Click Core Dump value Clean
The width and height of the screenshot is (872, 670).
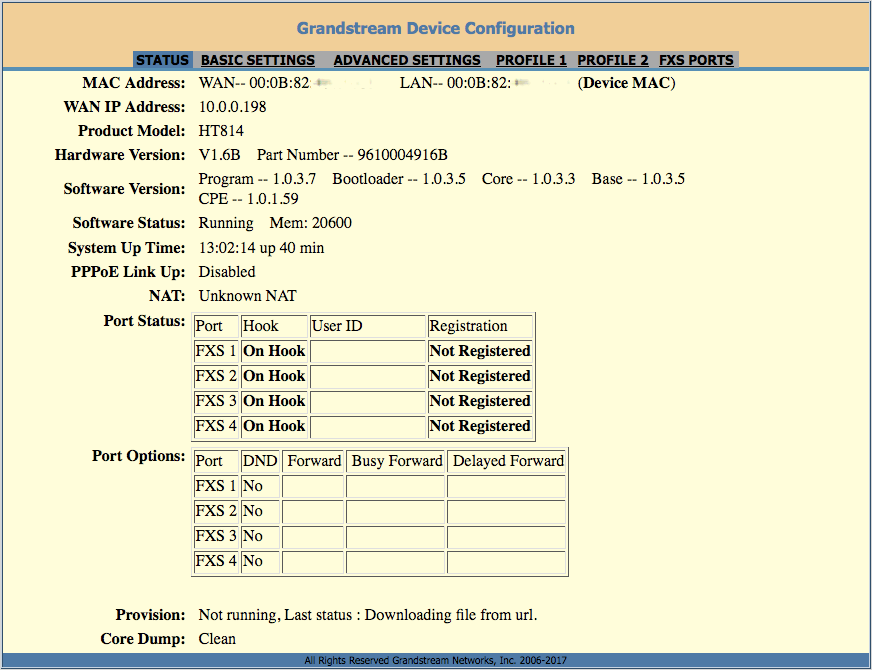coord(217,639)
